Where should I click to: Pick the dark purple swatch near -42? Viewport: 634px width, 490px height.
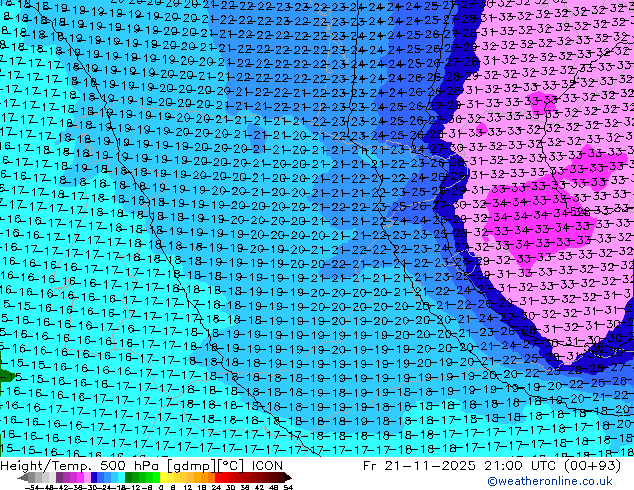[x=59, y=477]
